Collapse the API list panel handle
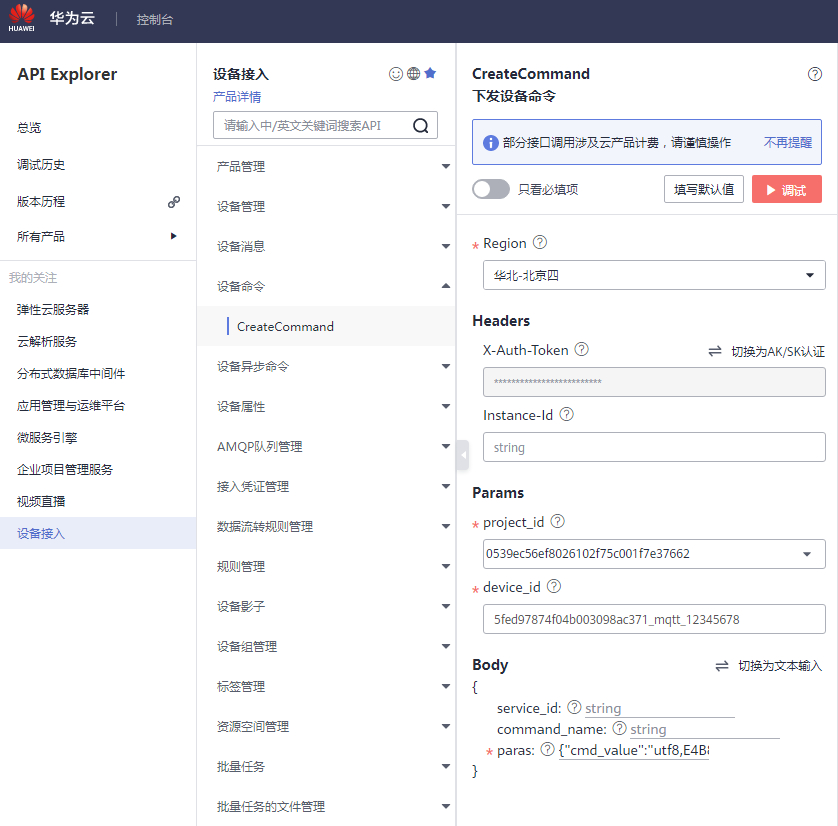 [x=463, y=455]
